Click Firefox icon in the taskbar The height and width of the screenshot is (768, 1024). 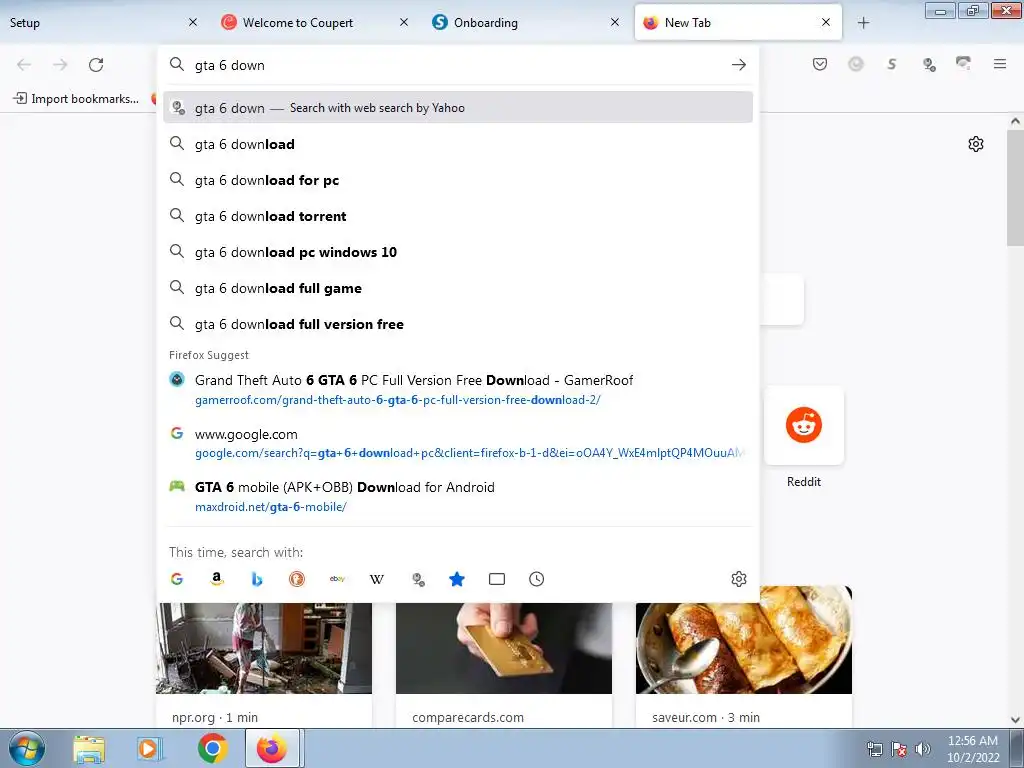(272, 748)
